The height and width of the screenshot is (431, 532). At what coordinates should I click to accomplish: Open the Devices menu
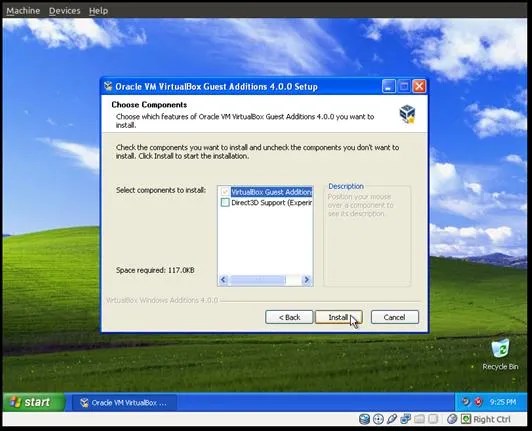coord(64,11)
